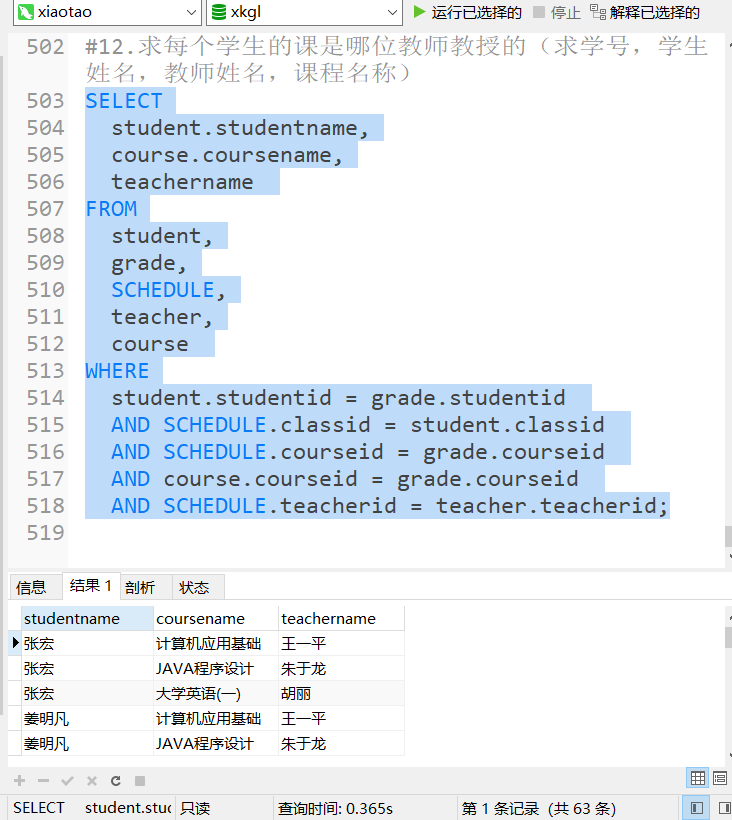Click the refresh results icon
The height and width of the screenshot is (820, 732).
click(x=116, y=781)
